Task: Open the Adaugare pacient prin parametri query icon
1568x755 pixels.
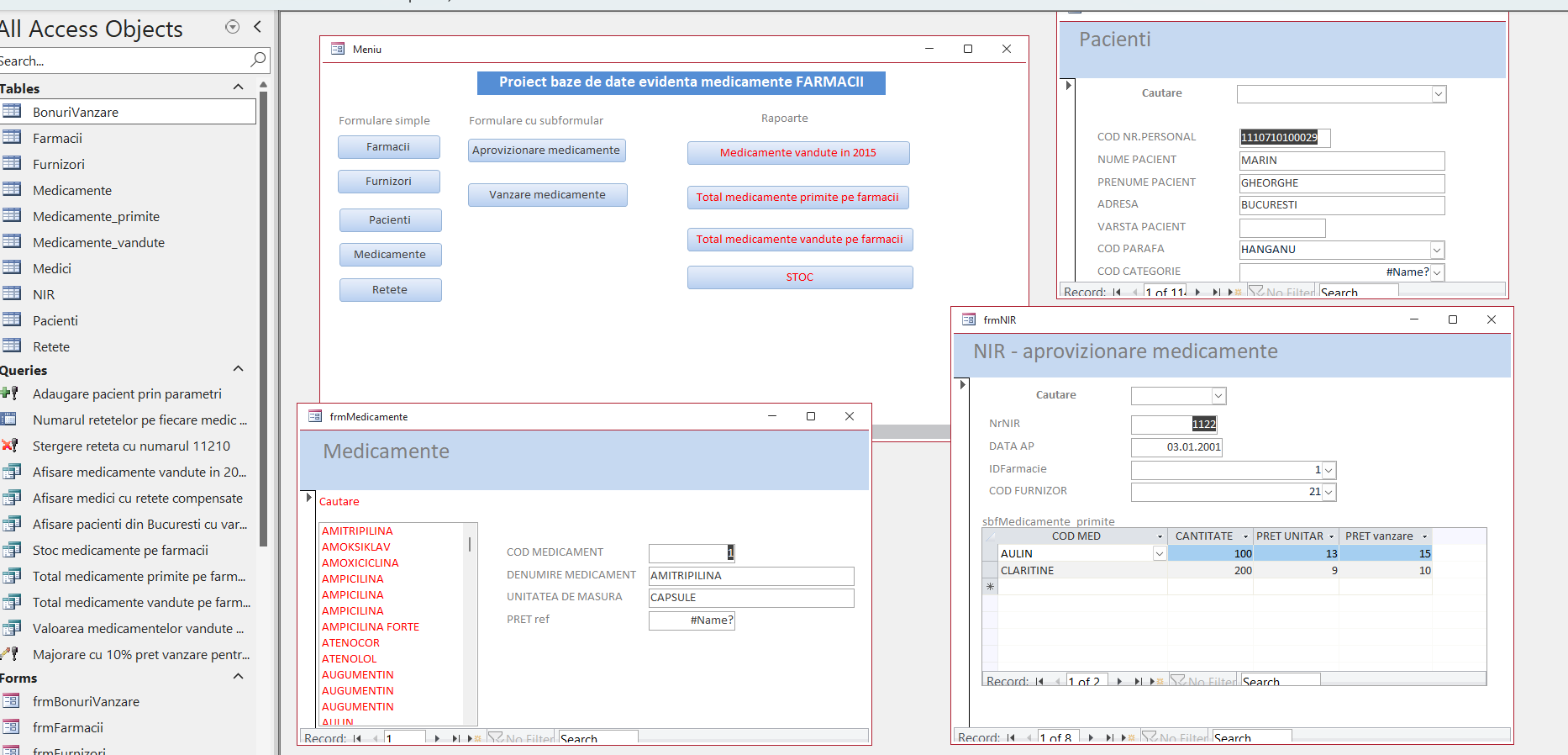Action: click(x=10, y=393)
